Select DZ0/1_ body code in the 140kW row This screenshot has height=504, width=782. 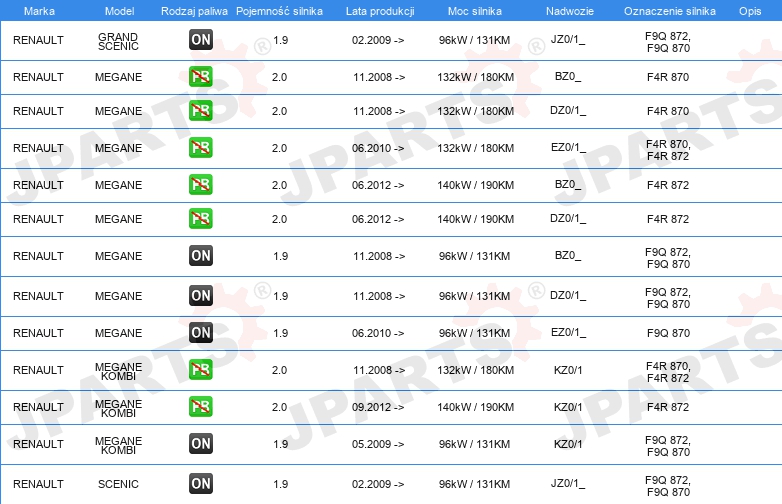click(x=568, y=218)
